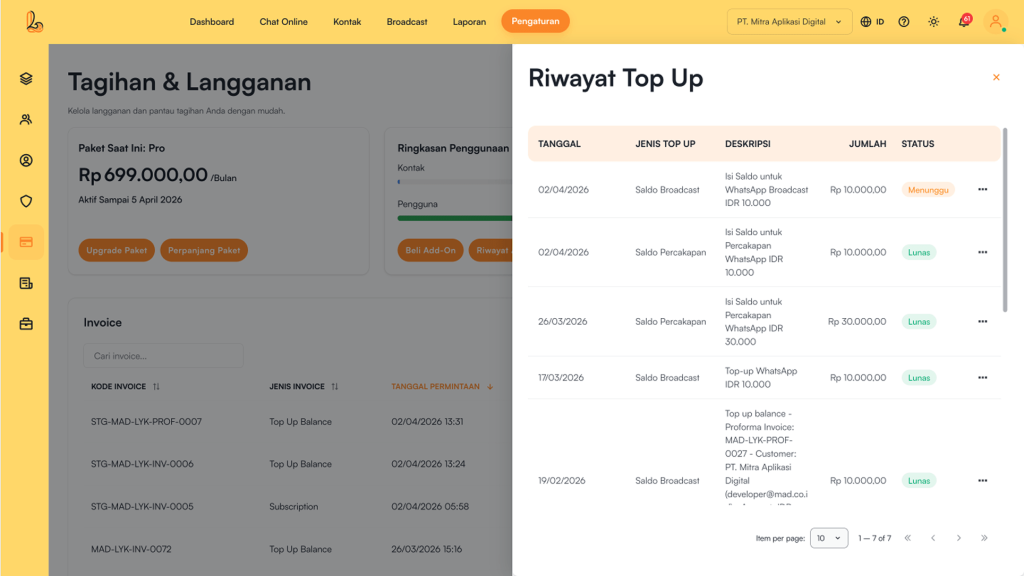Go to next page of top up history
Image resolution: width=1024 pixels, height=576 pixels.
958,538
